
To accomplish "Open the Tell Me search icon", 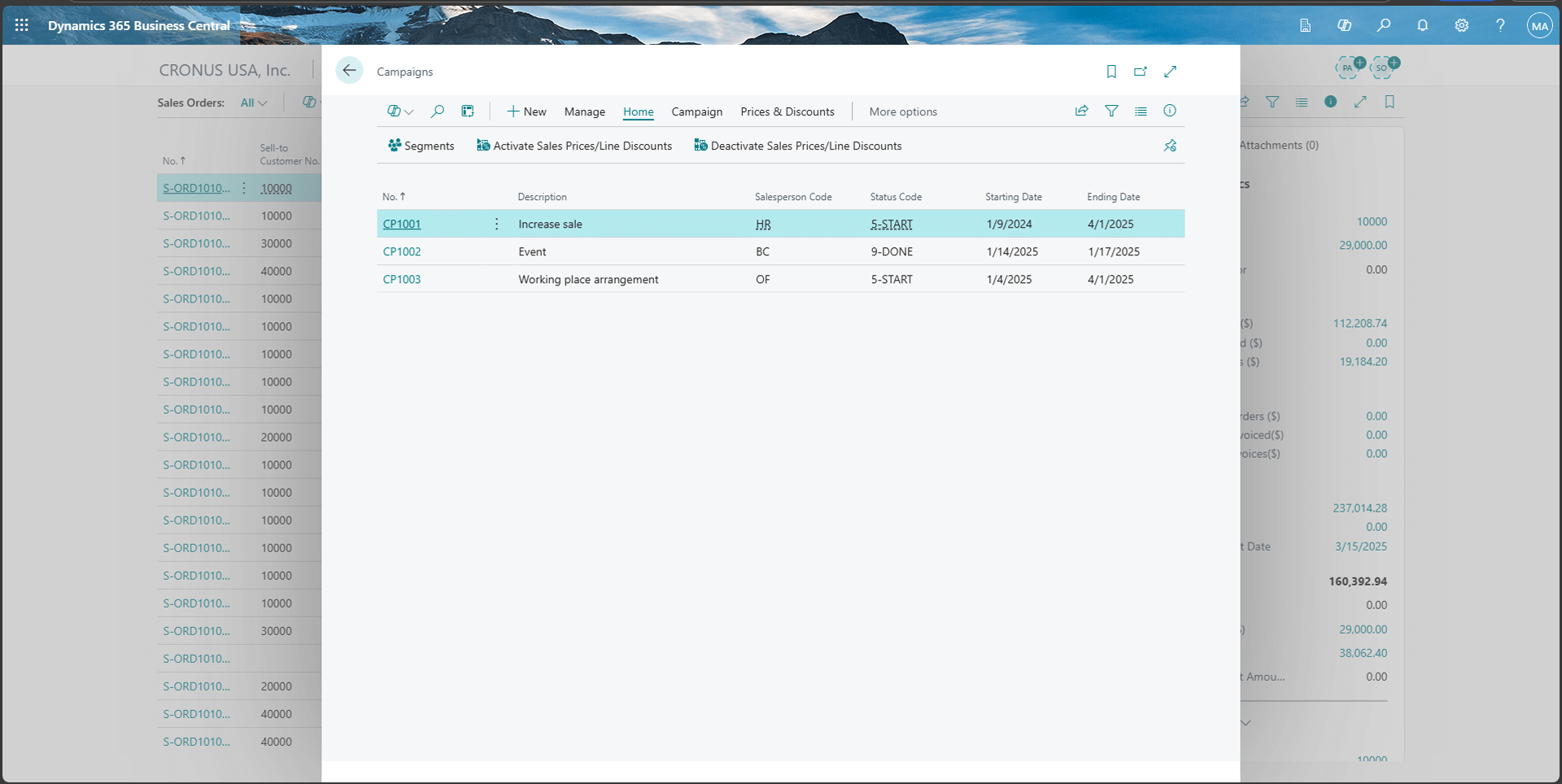I will 1384,25.
